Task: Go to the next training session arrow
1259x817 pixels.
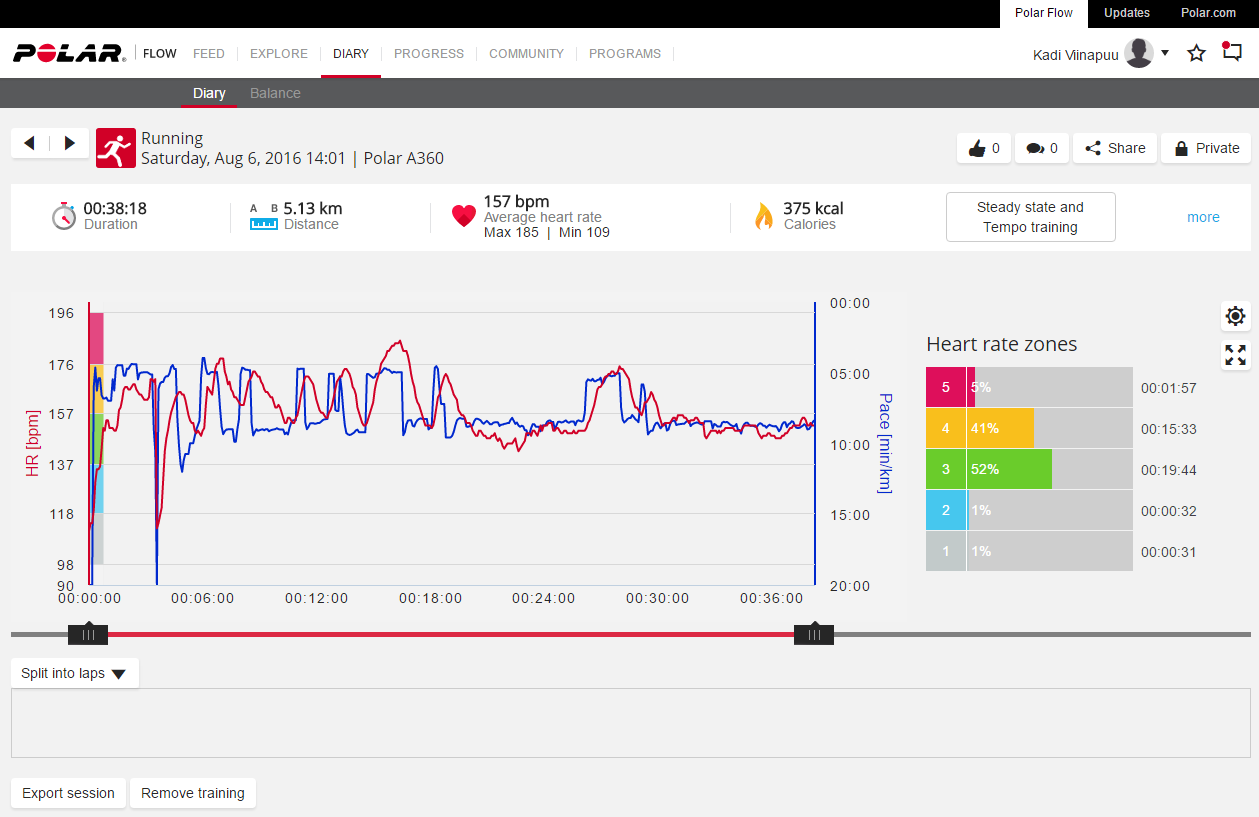Action: pyautogui.click(x=70, y=143)
